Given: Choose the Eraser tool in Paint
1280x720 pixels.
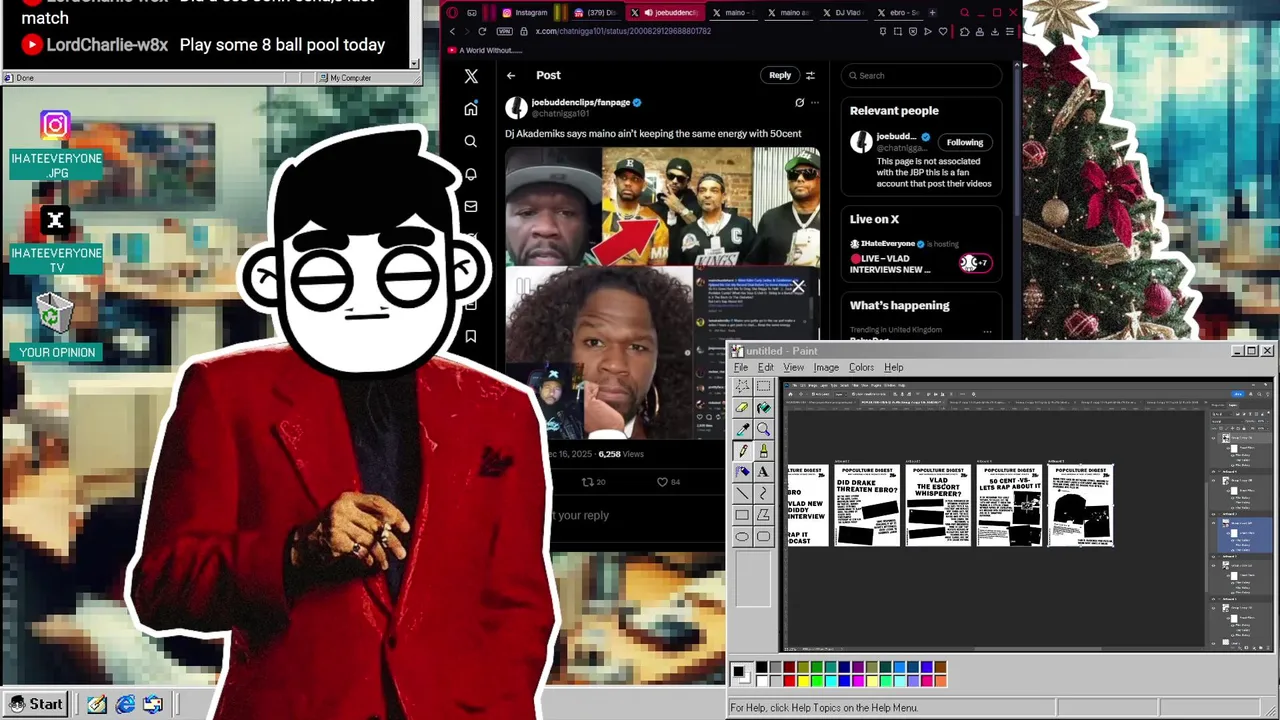Looking at the screenshot, I should [x=742, y=407].
